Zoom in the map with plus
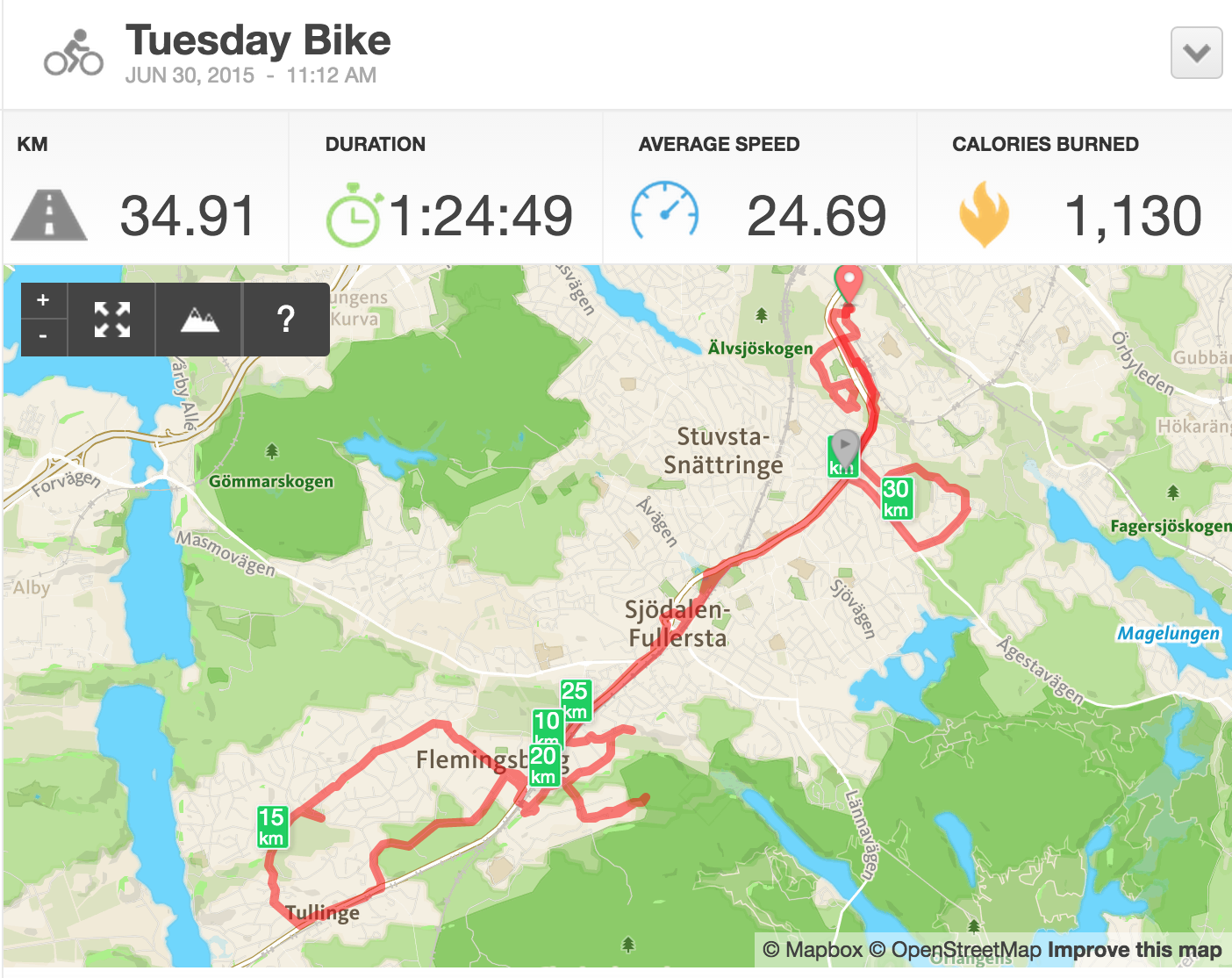Image resolution: width=1232 pixels, height=978 pixels. (43, 300)
